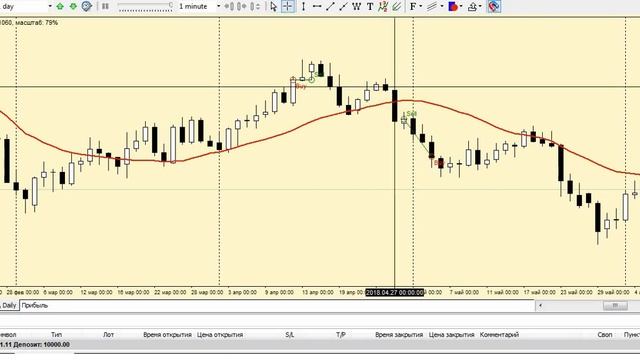Click the F Fibonacci tools icon
640x360 pixels.
click(413, 7)
